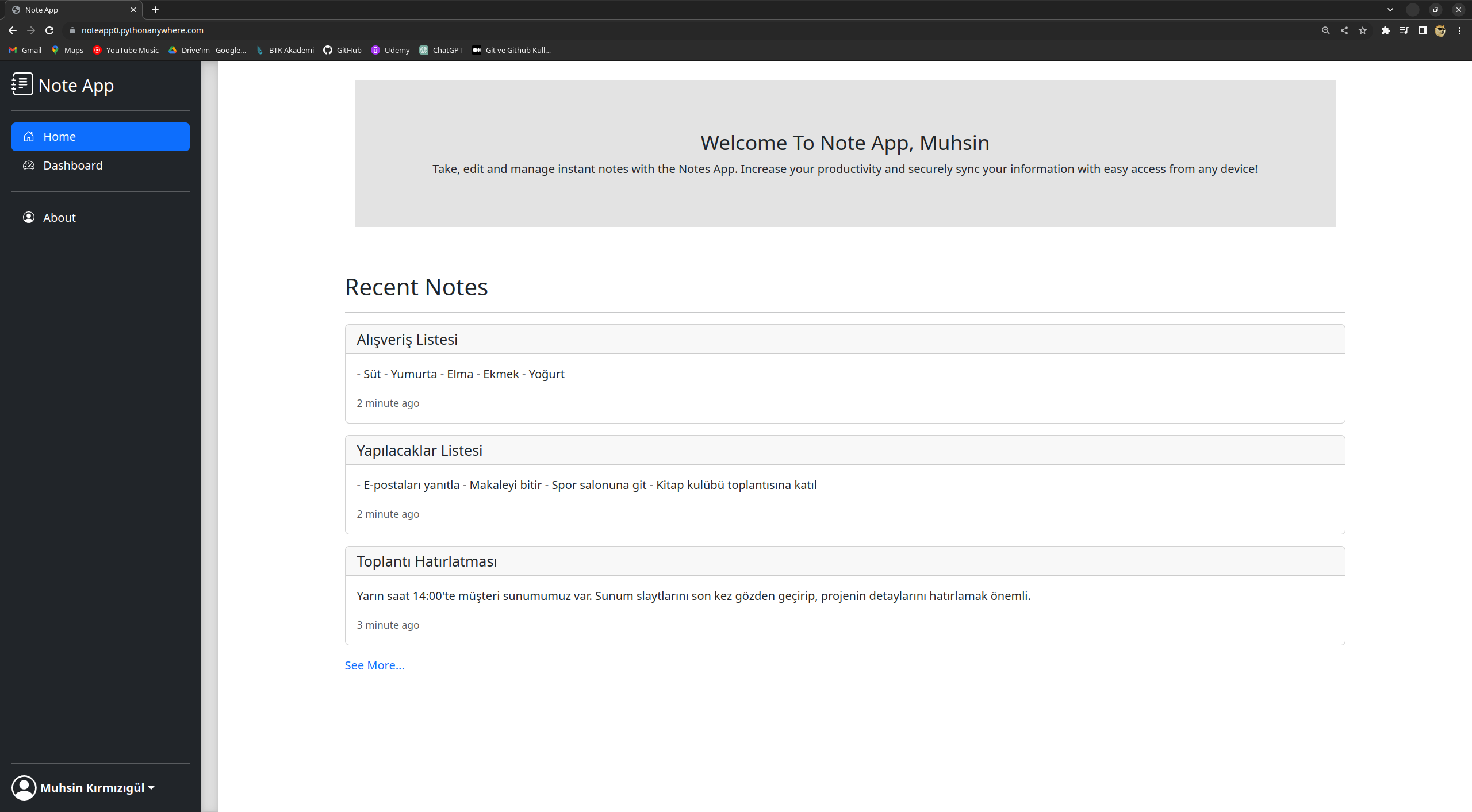Open the Note App logo icon

click(21, 84)
